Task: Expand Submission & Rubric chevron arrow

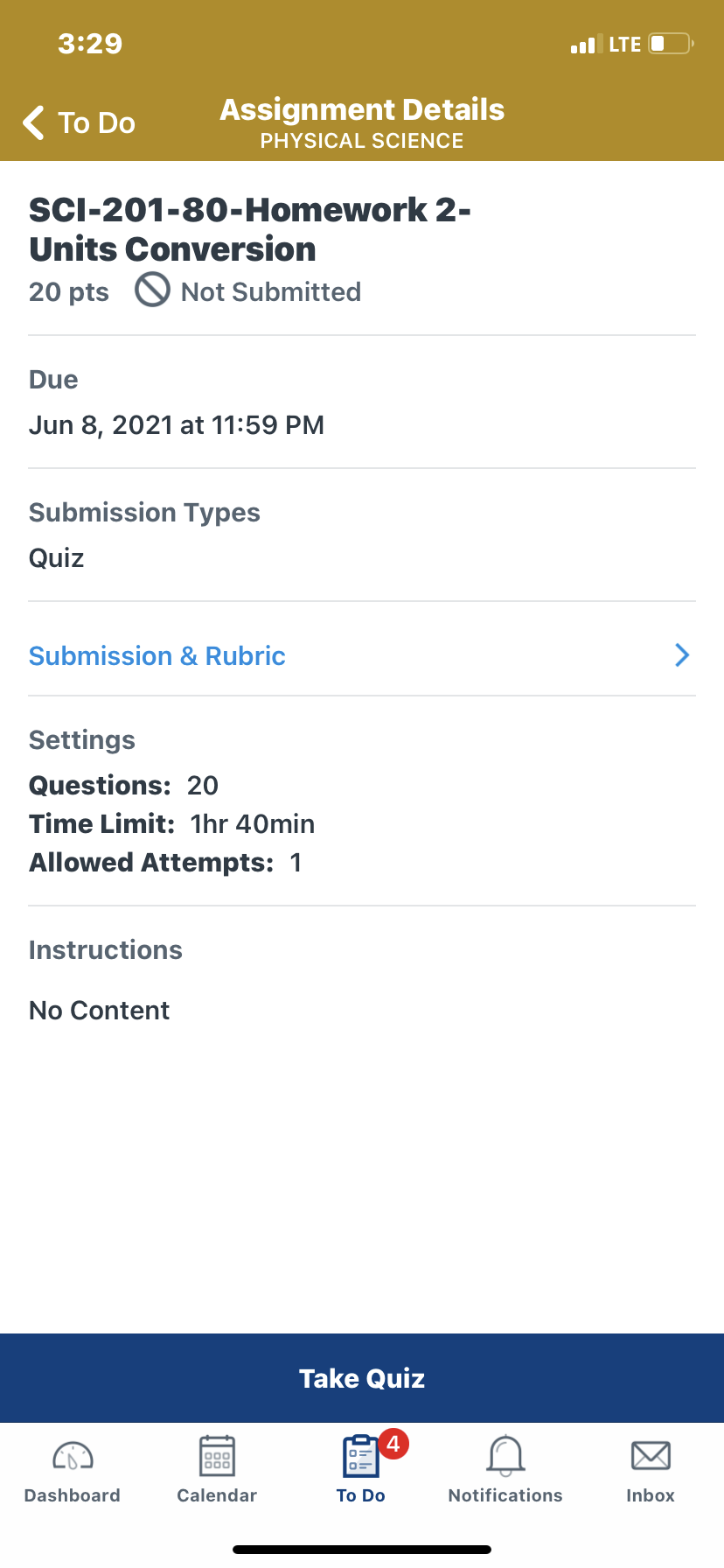Action: (682, 655)
